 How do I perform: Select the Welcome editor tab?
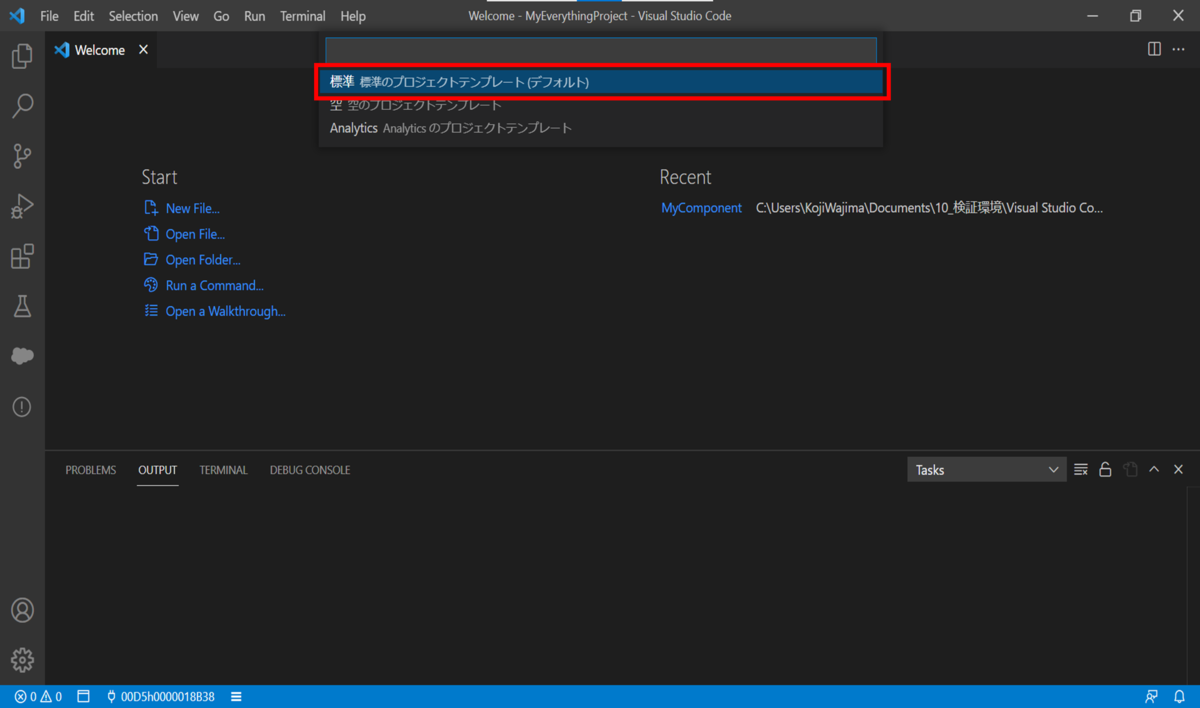click(x=101, y=49)
